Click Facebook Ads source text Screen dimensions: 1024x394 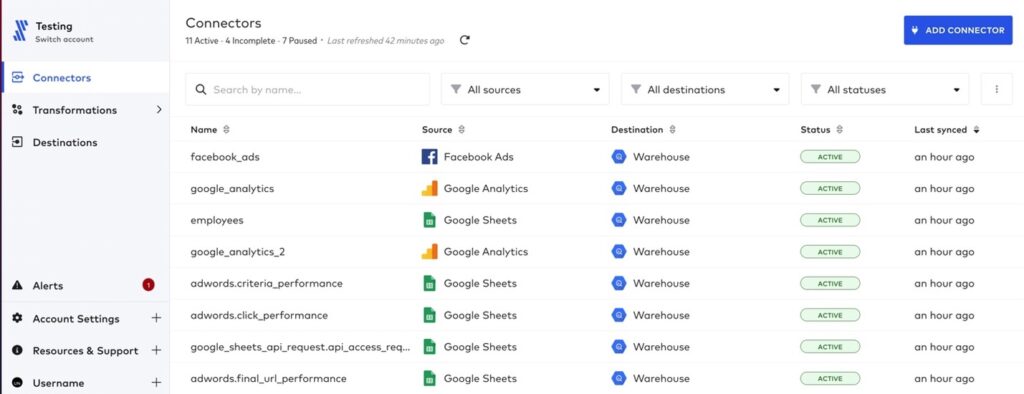coord(479,157)
